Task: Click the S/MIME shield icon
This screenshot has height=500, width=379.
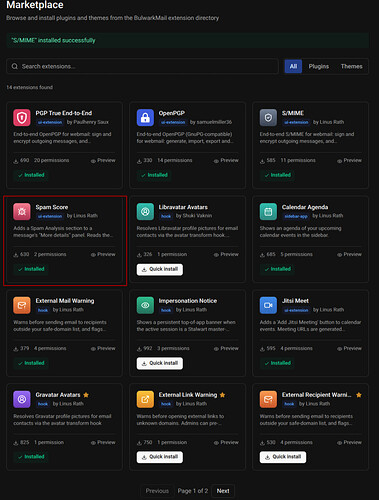Action: tap(268, 118)
